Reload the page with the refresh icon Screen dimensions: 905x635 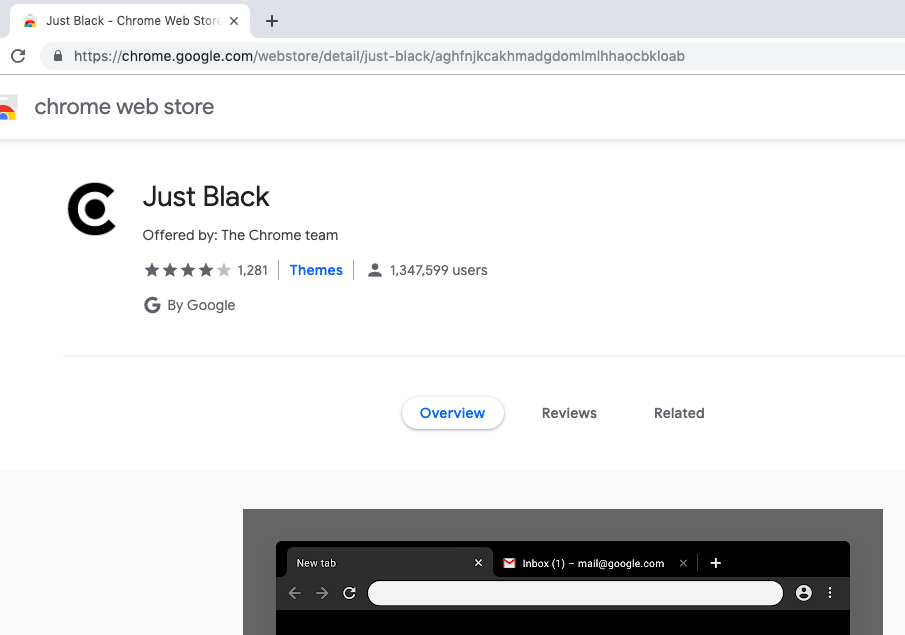(x=18, y=56)
